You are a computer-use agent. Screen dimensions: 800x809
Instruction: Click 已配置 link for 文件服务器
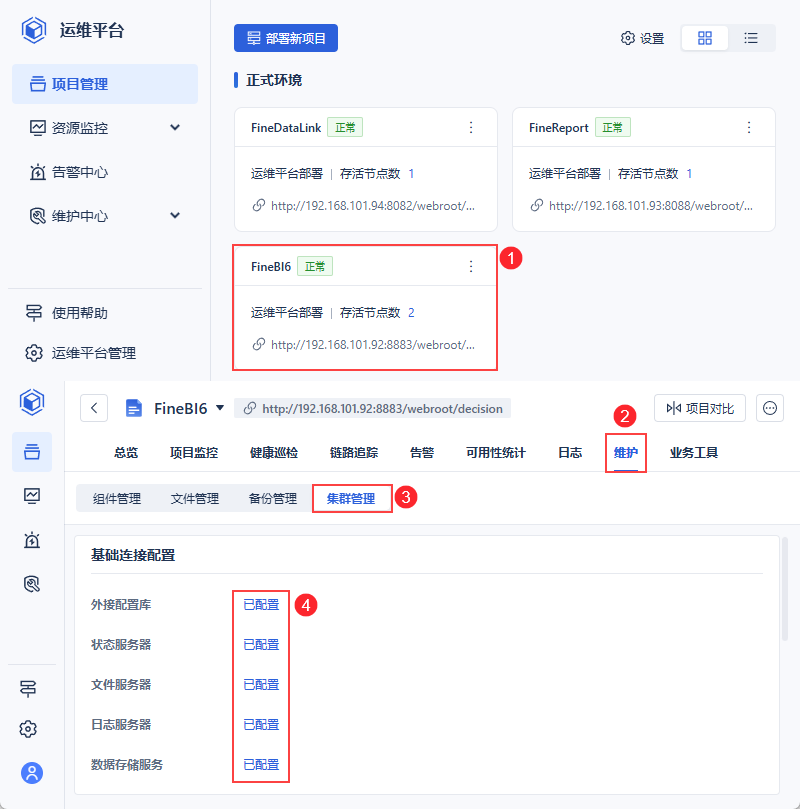[261, 684]
